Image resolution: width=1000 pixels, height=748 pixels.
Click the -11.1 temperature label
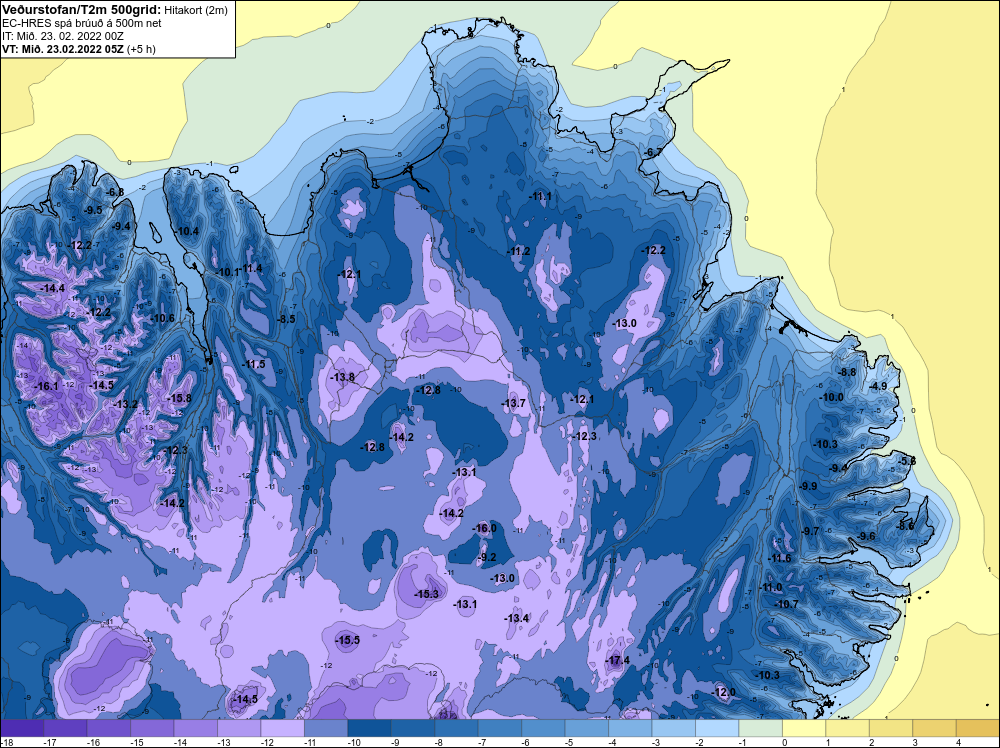coord(540,196)
